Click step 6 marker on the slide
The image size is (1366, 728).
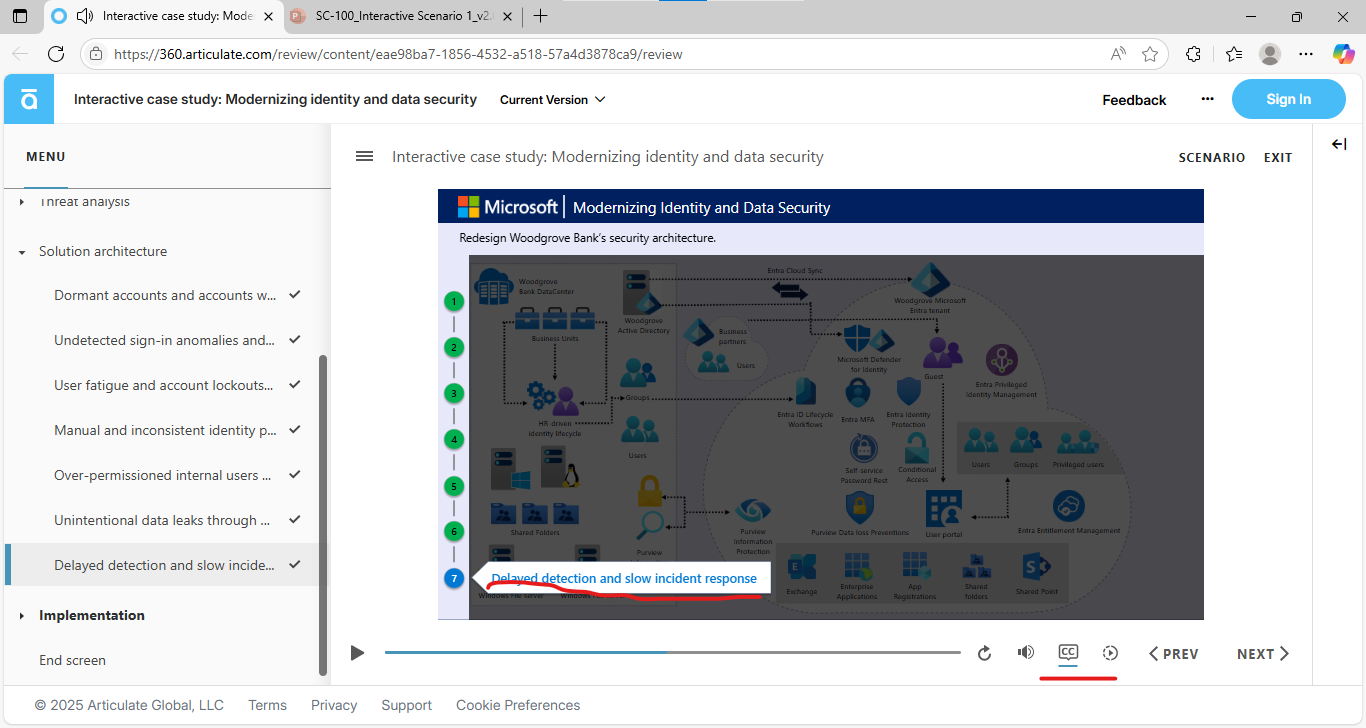pyautogui.click(x=454, y=532)
